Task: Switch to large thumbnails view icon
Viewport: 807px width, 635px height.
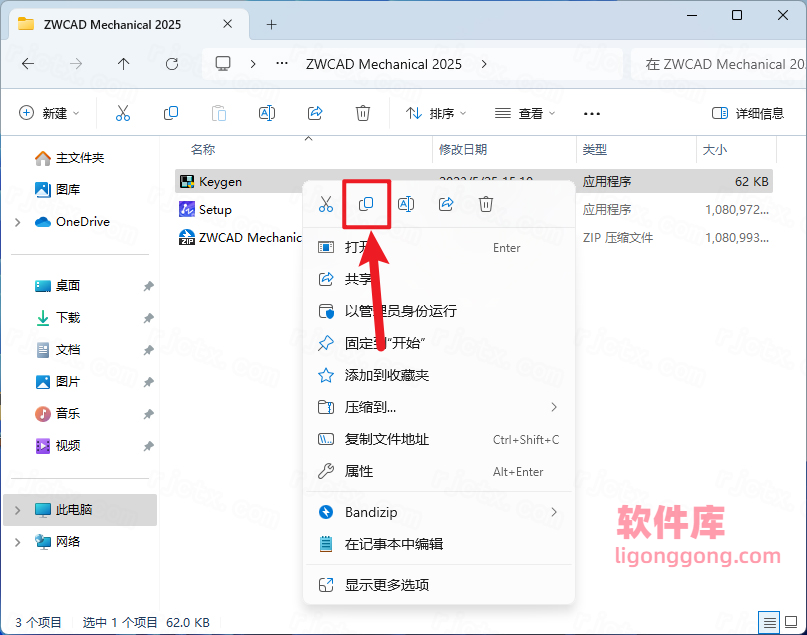Action: tap(791, 623)
